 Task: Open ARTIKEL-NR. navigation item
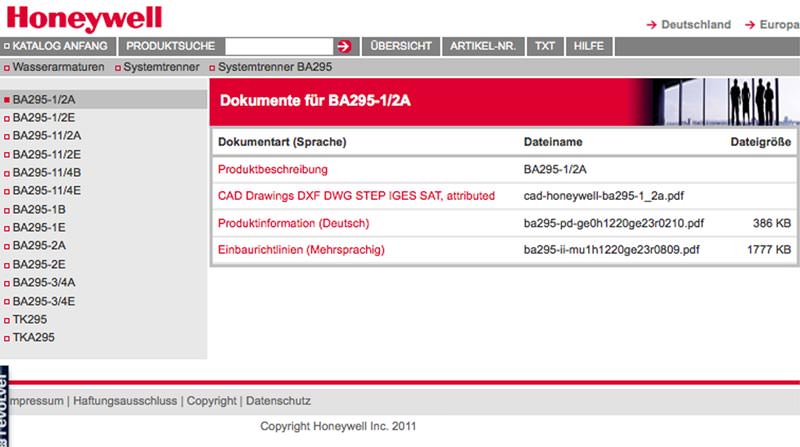click(483, 46)
